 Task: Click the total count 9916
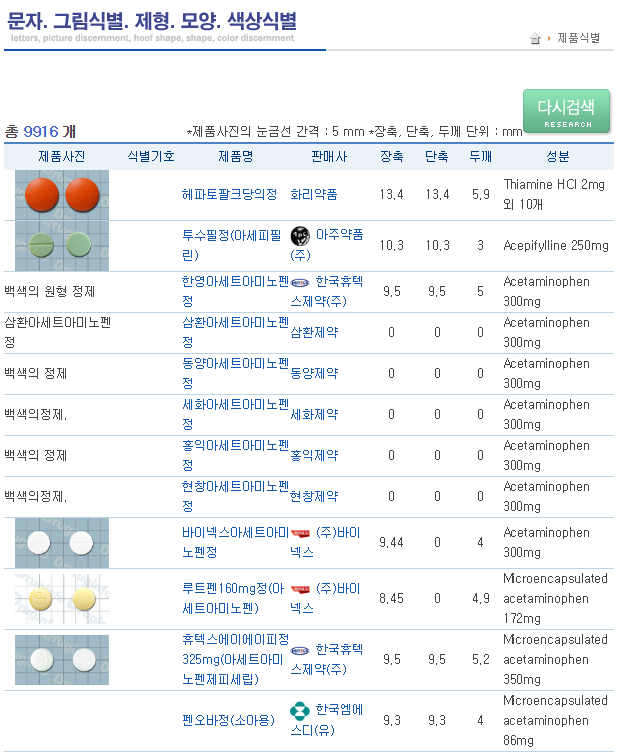click(x=41, y=131)
